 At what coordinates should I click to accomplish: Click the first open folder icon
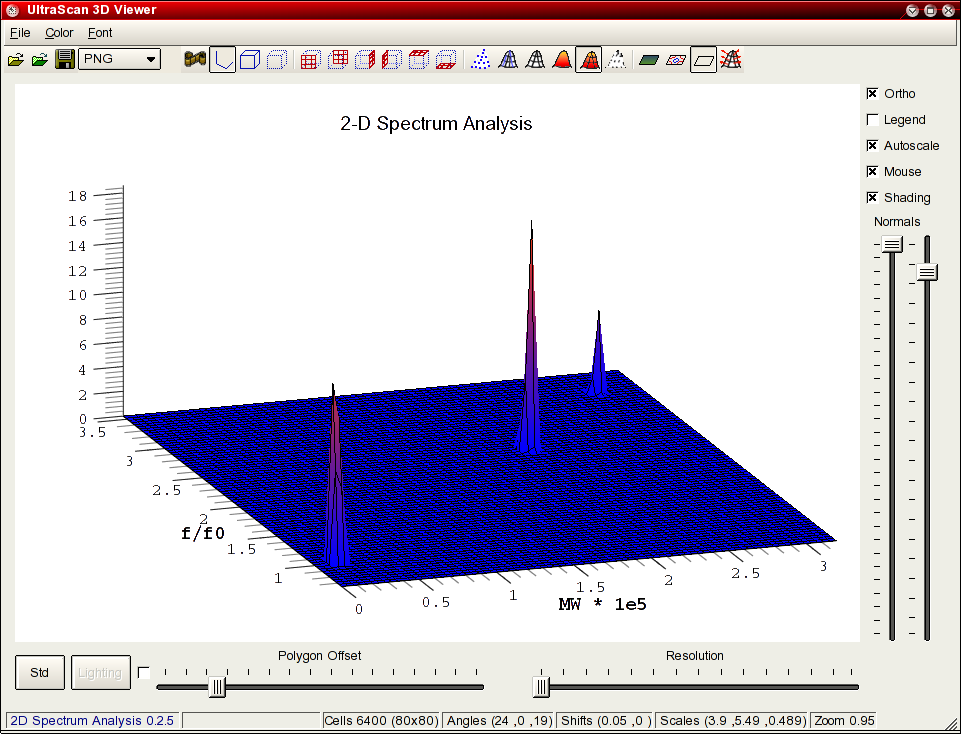pos(15,60)
